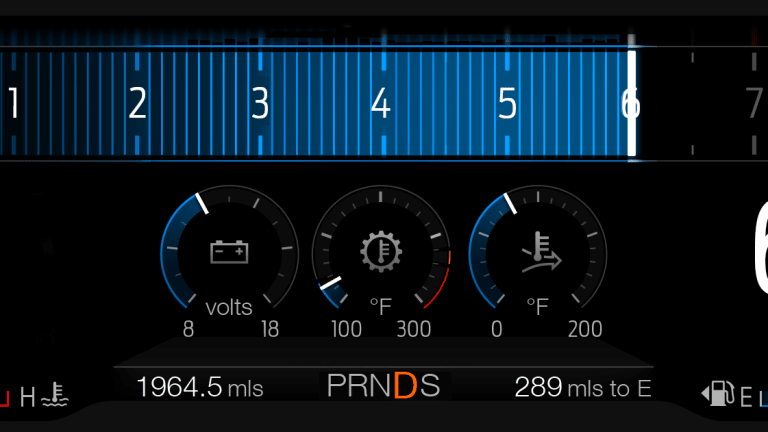Click the battery voltage gauge icon

click(x=229, y=252)
